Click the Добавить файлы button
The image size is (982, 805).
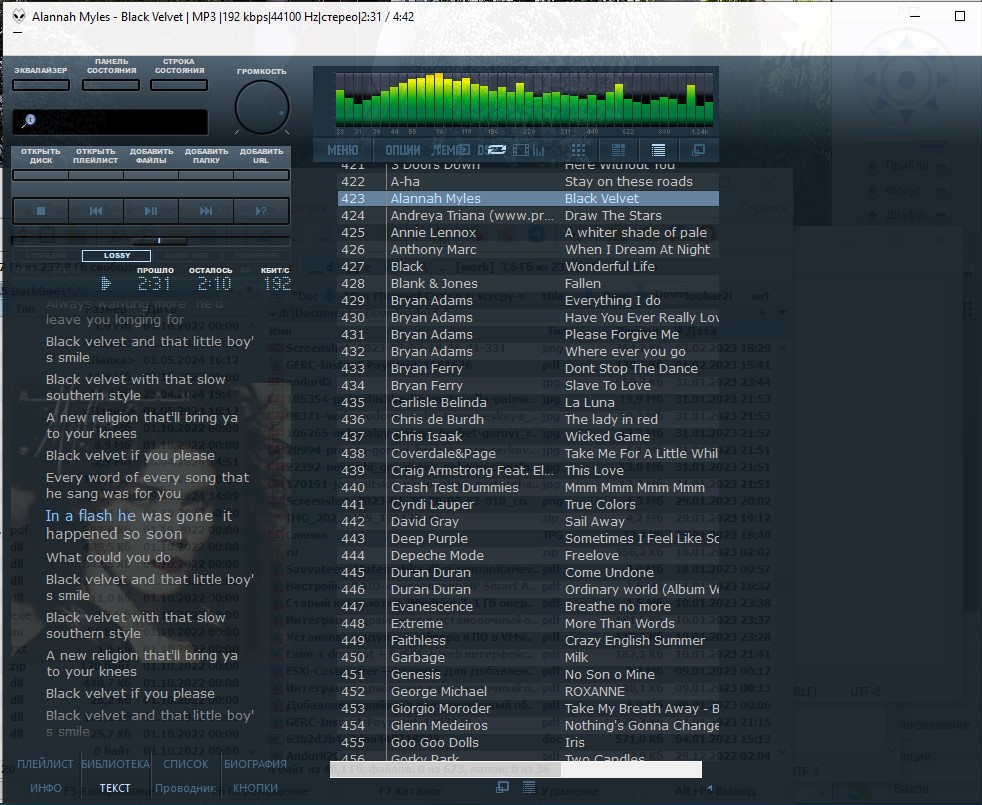(x=151, y=156)
